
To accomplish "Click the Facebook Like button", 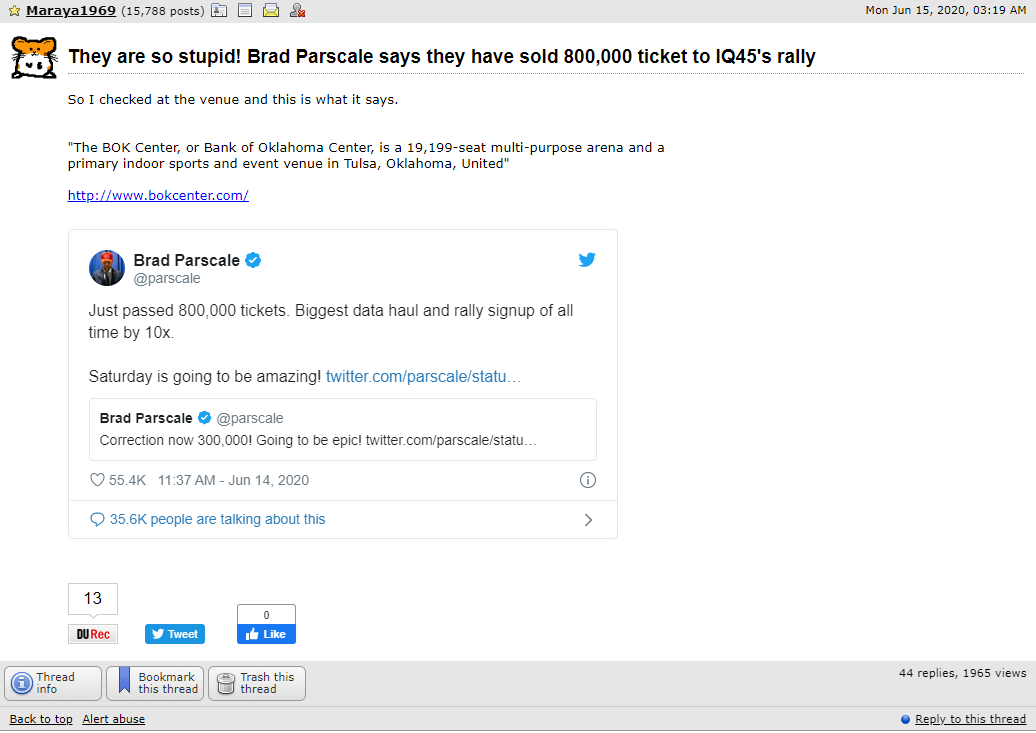I will coord(266,634).
